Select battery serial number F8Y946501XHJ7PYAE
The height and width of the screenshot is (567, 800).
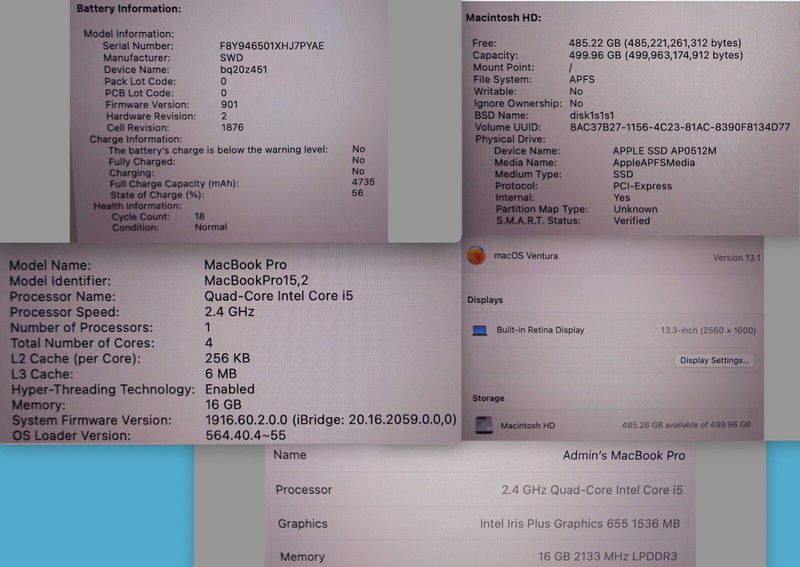272,46
